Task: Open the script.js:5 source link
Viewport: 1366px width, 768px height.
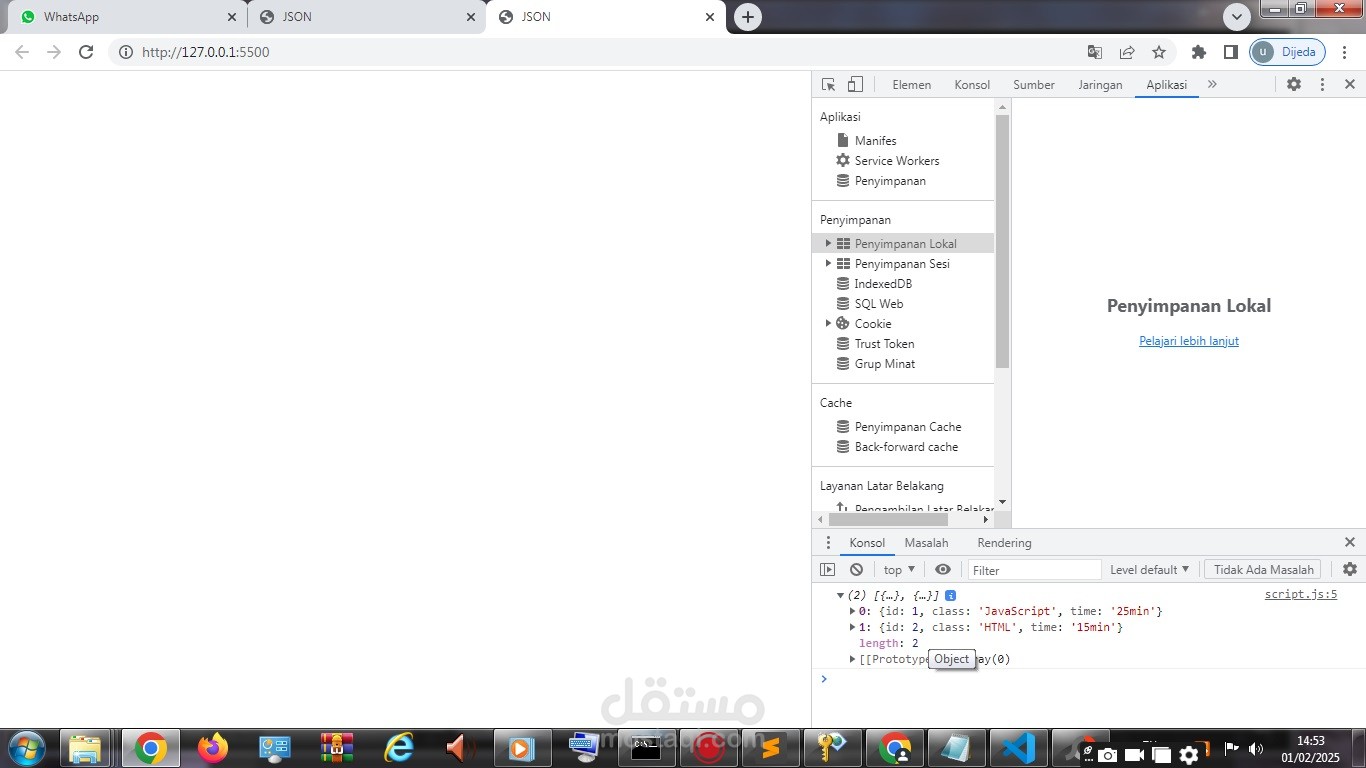Action: point(1301,594)
